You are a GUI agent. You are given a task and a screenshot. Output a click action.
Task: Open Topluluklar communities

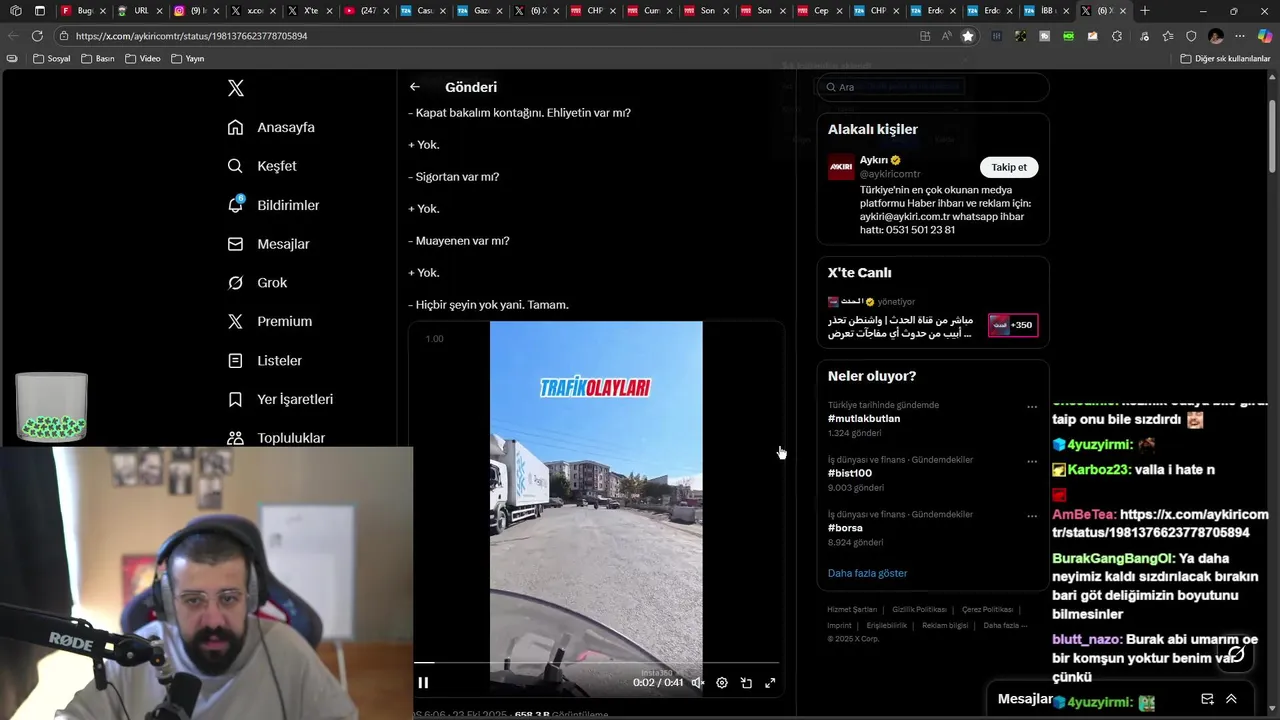276,438
